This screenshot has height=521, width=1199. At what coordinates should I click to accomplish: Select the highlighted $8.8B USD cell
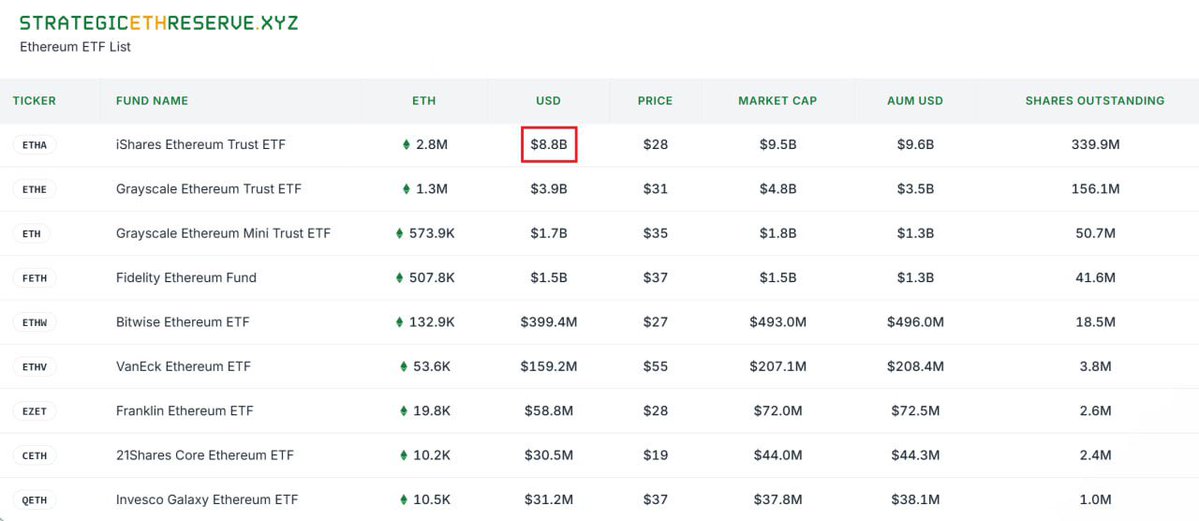coord(549,145)
